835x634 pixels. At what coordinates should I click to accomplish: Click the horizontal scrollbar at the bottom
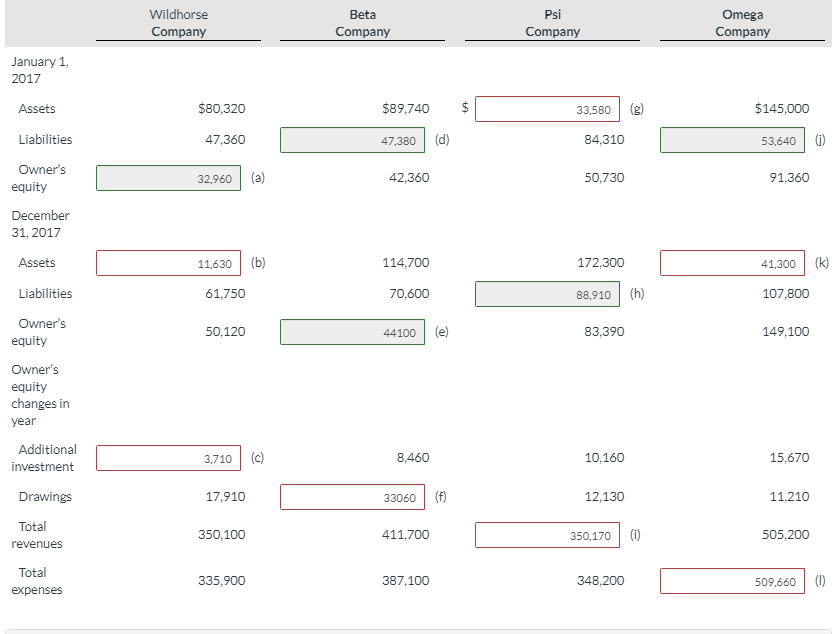417,630
